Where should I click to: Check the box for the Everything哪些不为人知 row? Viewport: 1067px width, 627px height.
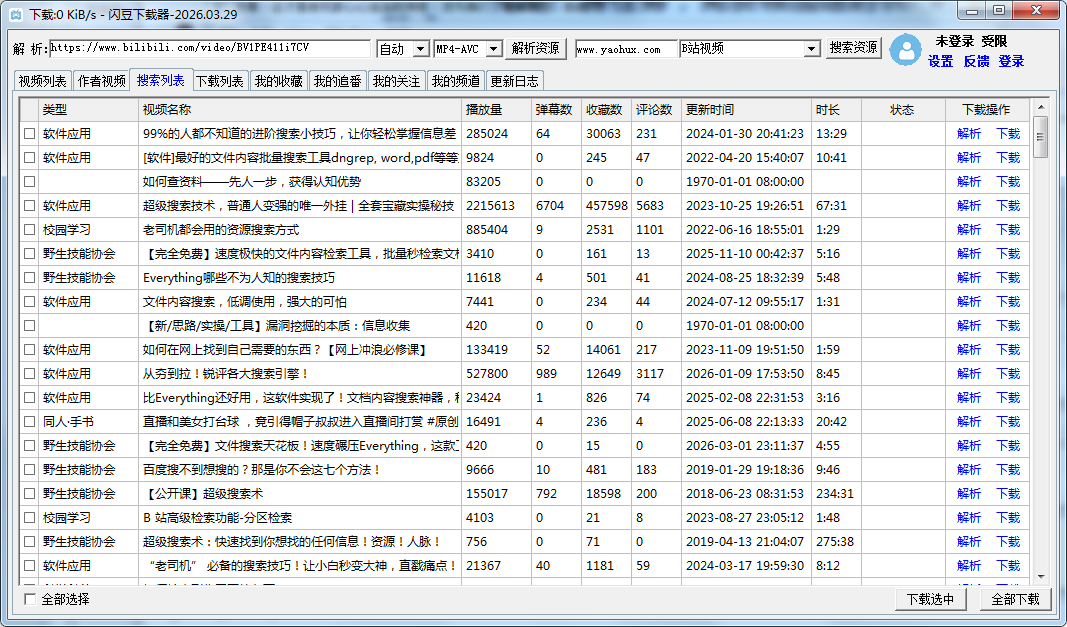(29, 277)
